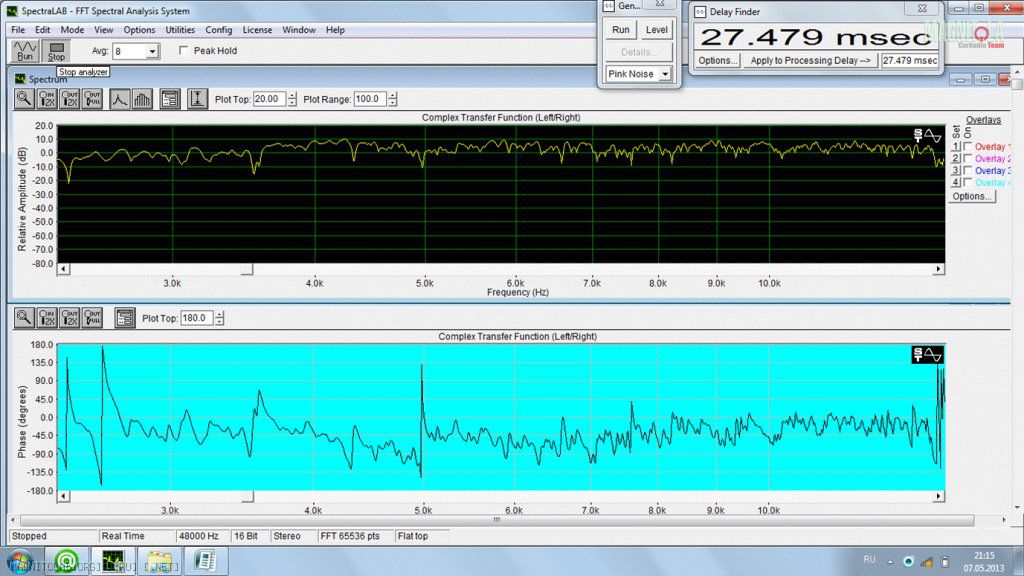Open the Avg averaging dropdown
This screenshot has height=576, width=1024.
[x=152, y=51]
